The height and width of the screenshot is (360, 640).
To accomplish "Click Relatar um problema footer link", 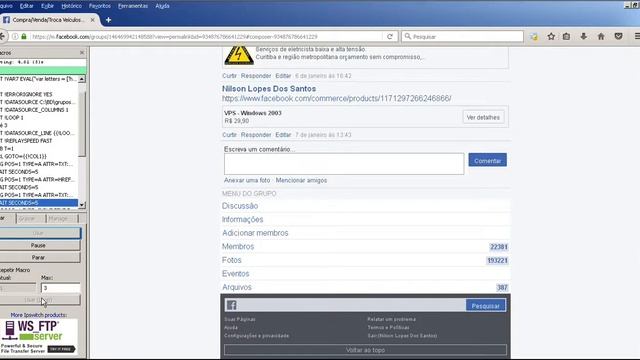I will pyautogui.click(x=391, y=319).
